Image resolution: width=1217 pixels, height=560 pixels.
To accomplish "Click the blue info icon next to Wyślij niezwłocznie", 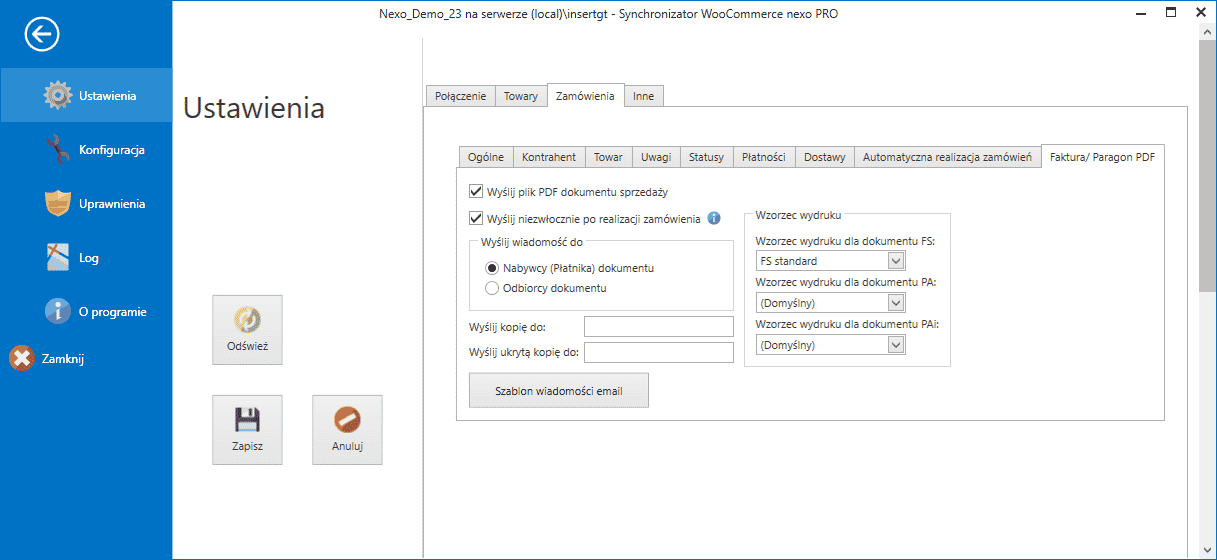I will click(714, 218).
